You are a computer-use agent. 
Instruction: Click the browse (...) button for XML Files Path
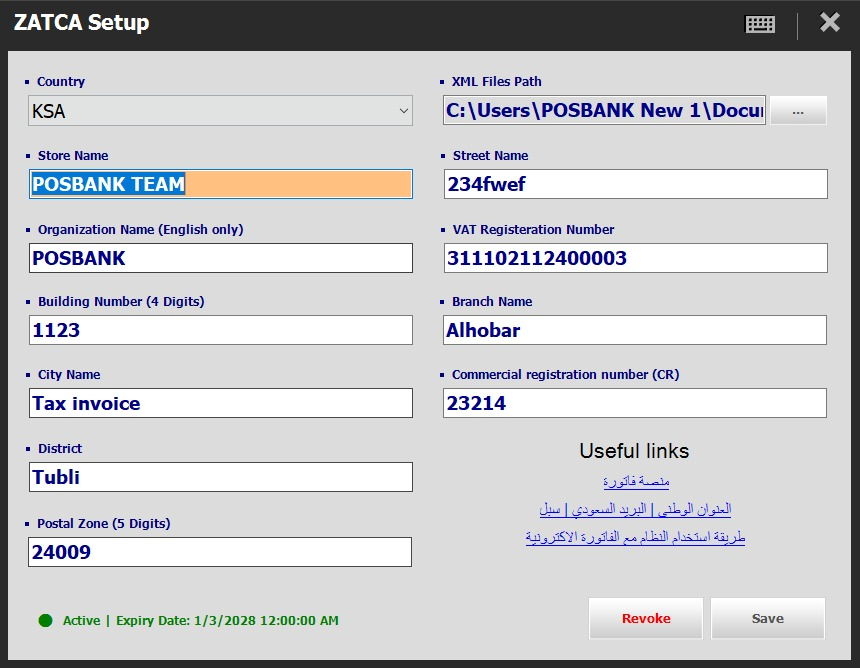point(797,110)
